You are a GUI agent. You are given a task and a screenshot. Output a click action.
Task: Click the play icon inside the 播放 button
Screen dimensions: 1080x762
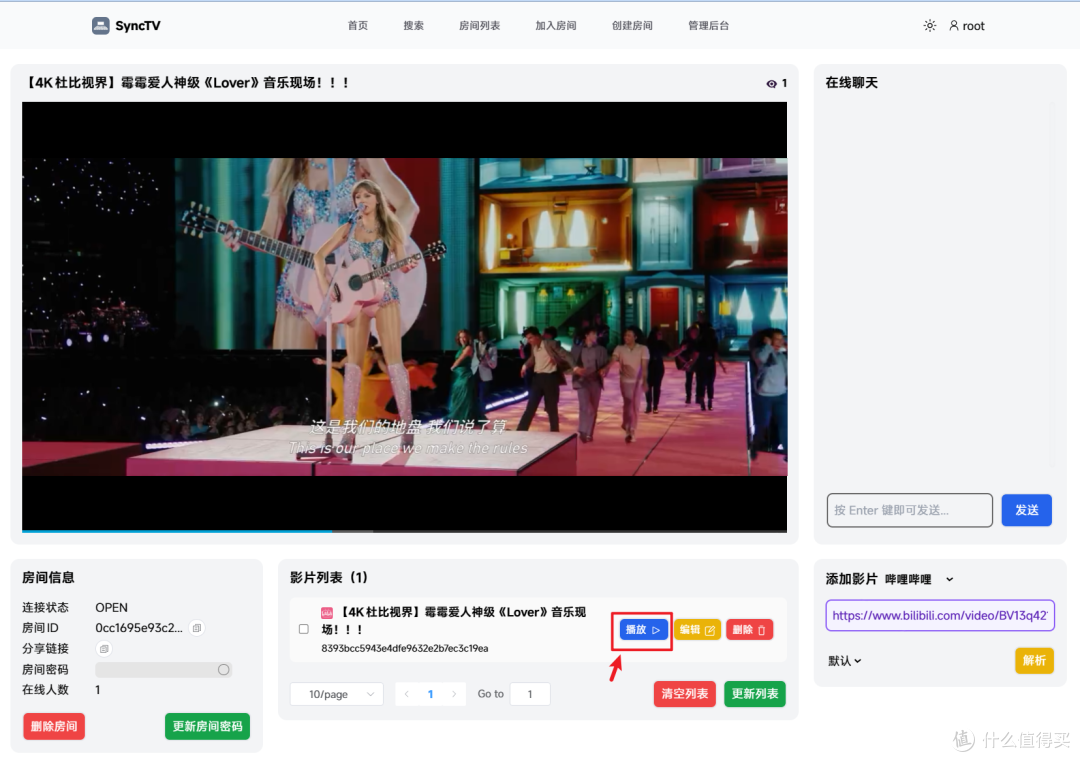tap(655, 630)
